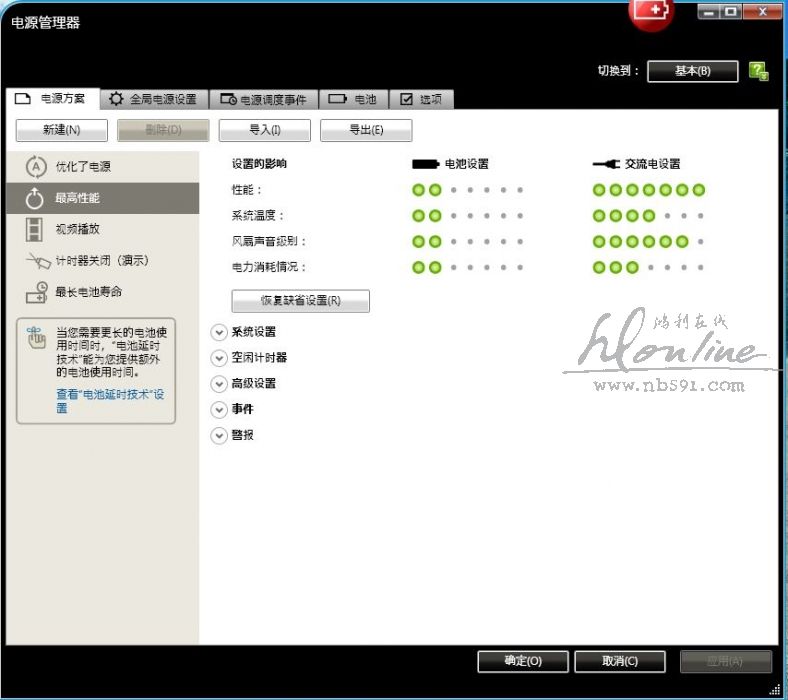Open help via green question mark icon
788x700 pixels.
758,71
